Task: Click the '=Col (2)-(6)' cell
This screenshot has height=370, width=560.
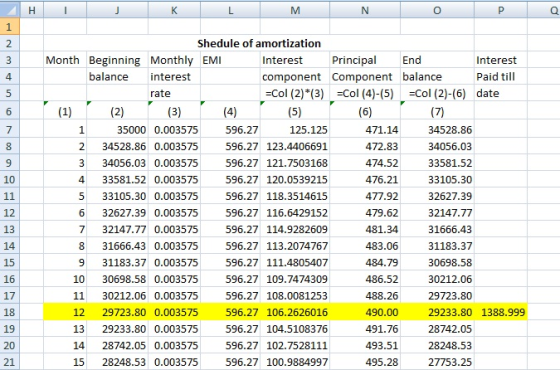Action: click(x=437, y=93)
